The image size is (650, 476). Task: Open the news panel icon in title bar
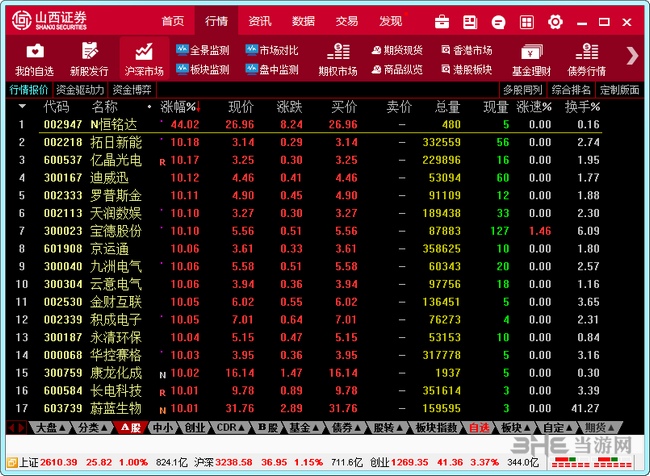470,22
